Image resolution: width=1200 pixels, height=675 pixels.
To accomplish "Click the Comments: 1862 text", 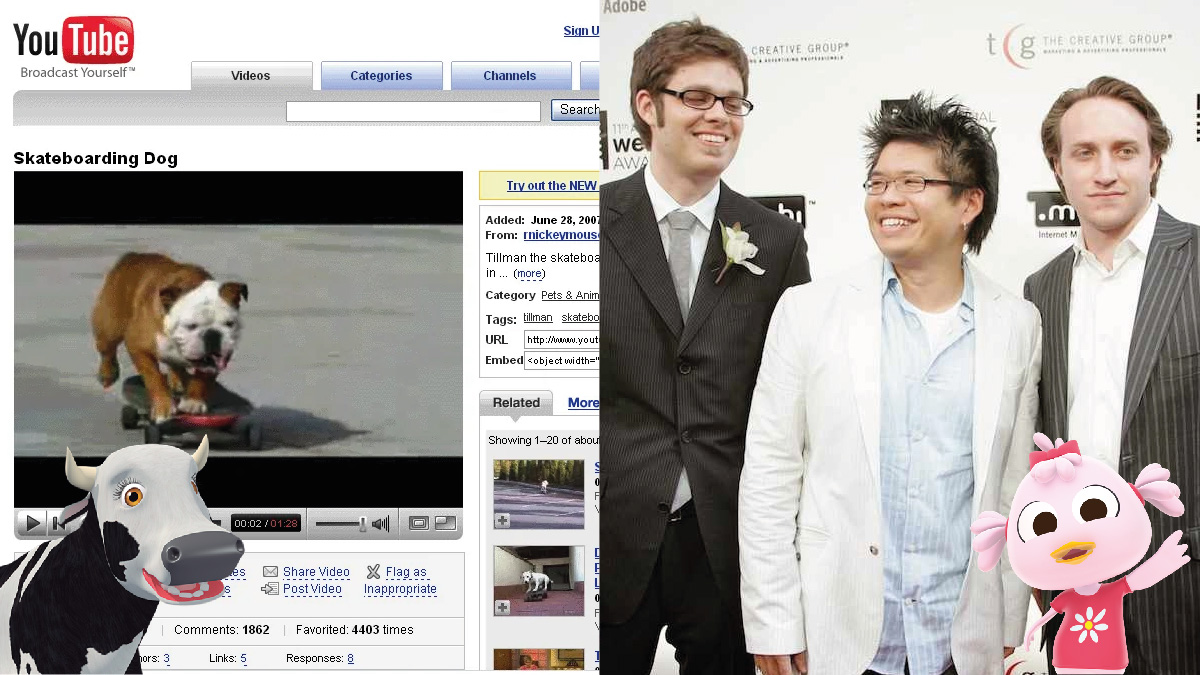I will (221, 630).
